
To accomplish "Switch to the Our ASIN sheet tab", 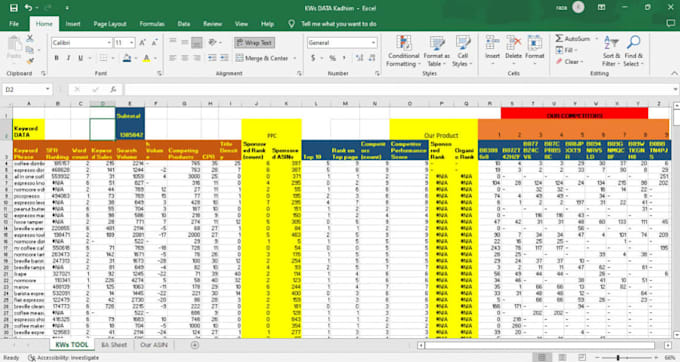I will tap(154, 345).
